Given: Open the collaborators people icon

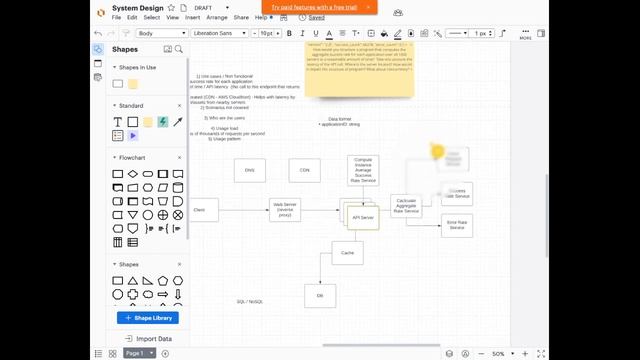Looking at the screenshot, I should [398, 13].
